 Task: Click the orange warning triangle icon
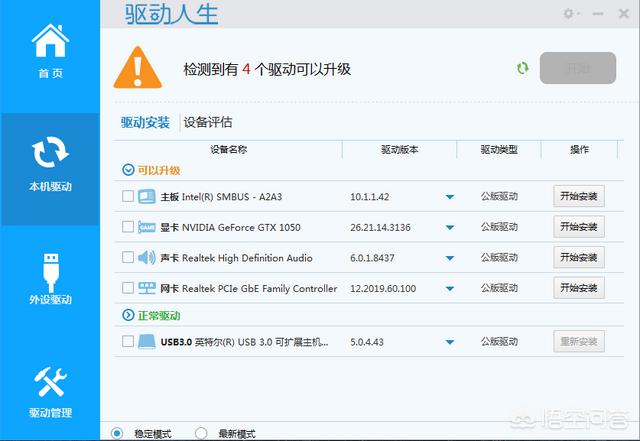point(138,68)
